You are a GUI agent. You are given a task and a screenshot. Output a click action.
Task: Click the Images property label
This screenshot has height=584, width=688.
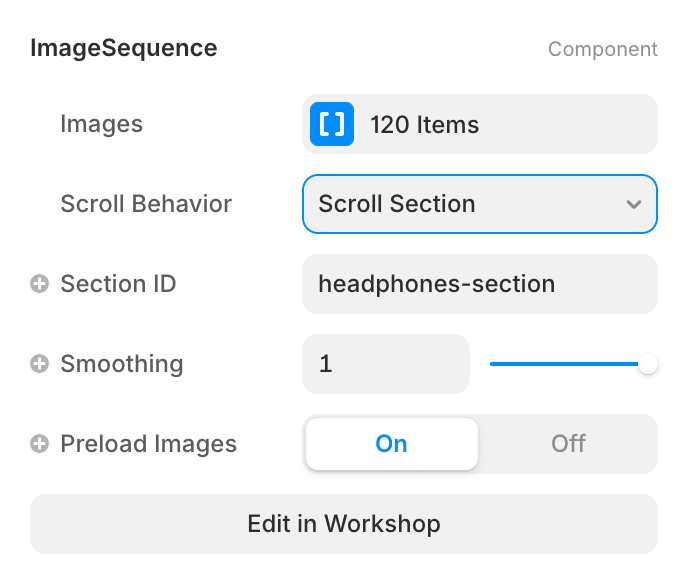(101, 124)
